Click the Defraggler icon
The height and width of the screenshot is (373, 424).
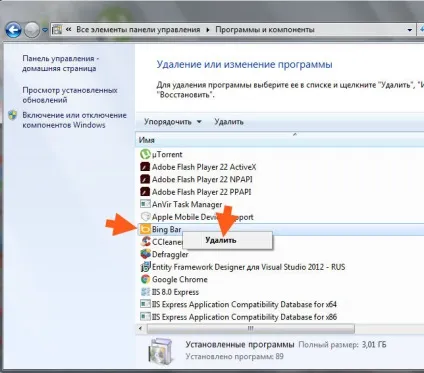[x=145, y=254]
